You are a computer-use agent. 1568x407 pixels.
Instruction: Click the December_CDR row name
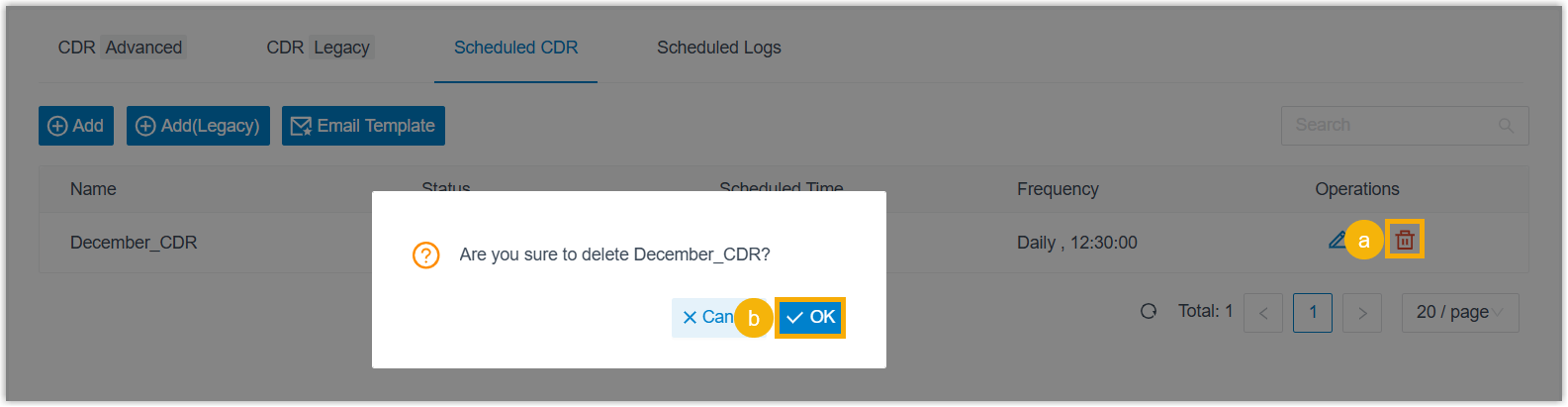coord(134,243)
